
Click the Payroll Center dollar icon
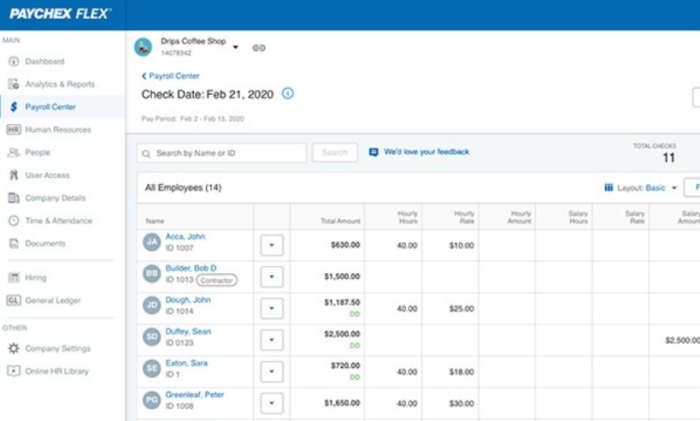coord(14,107)
